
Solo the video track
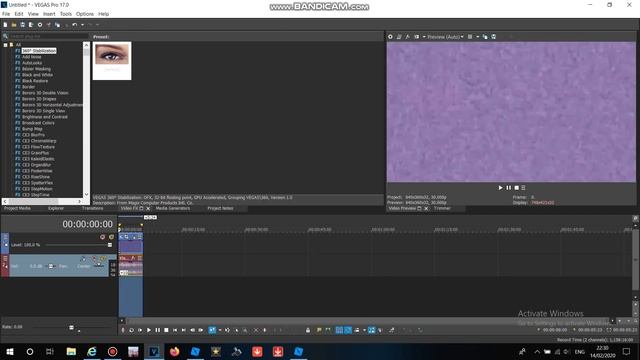click(x=111, y=237)
